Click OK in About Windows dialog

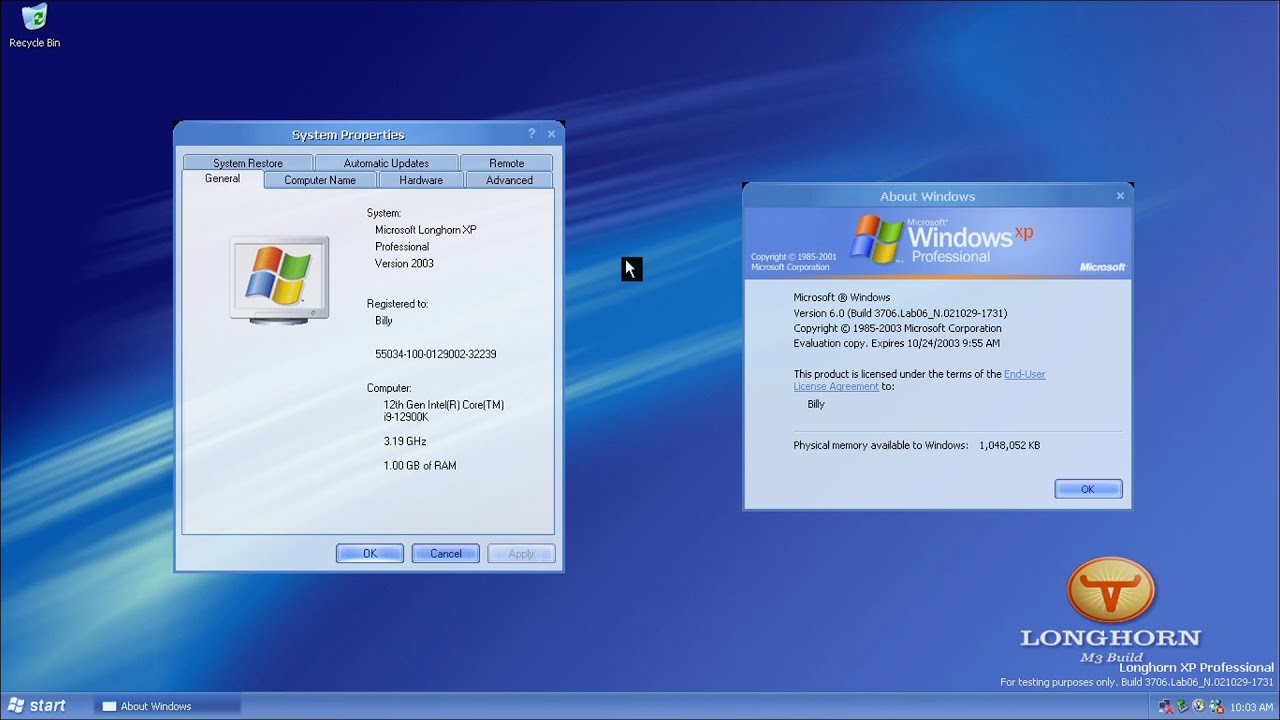(x=1088, y=489)
